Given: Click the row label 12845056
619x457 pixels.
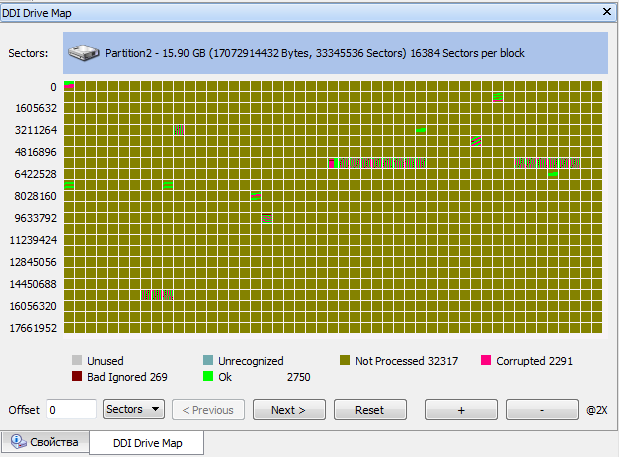Looking at the screenshot, I should click(x=33, y=262).
